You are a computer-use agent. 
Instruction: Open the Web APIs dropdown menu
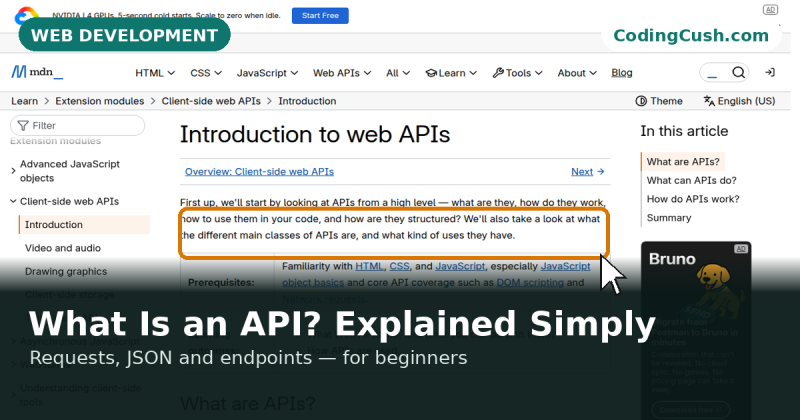click(x=342, y=73)
